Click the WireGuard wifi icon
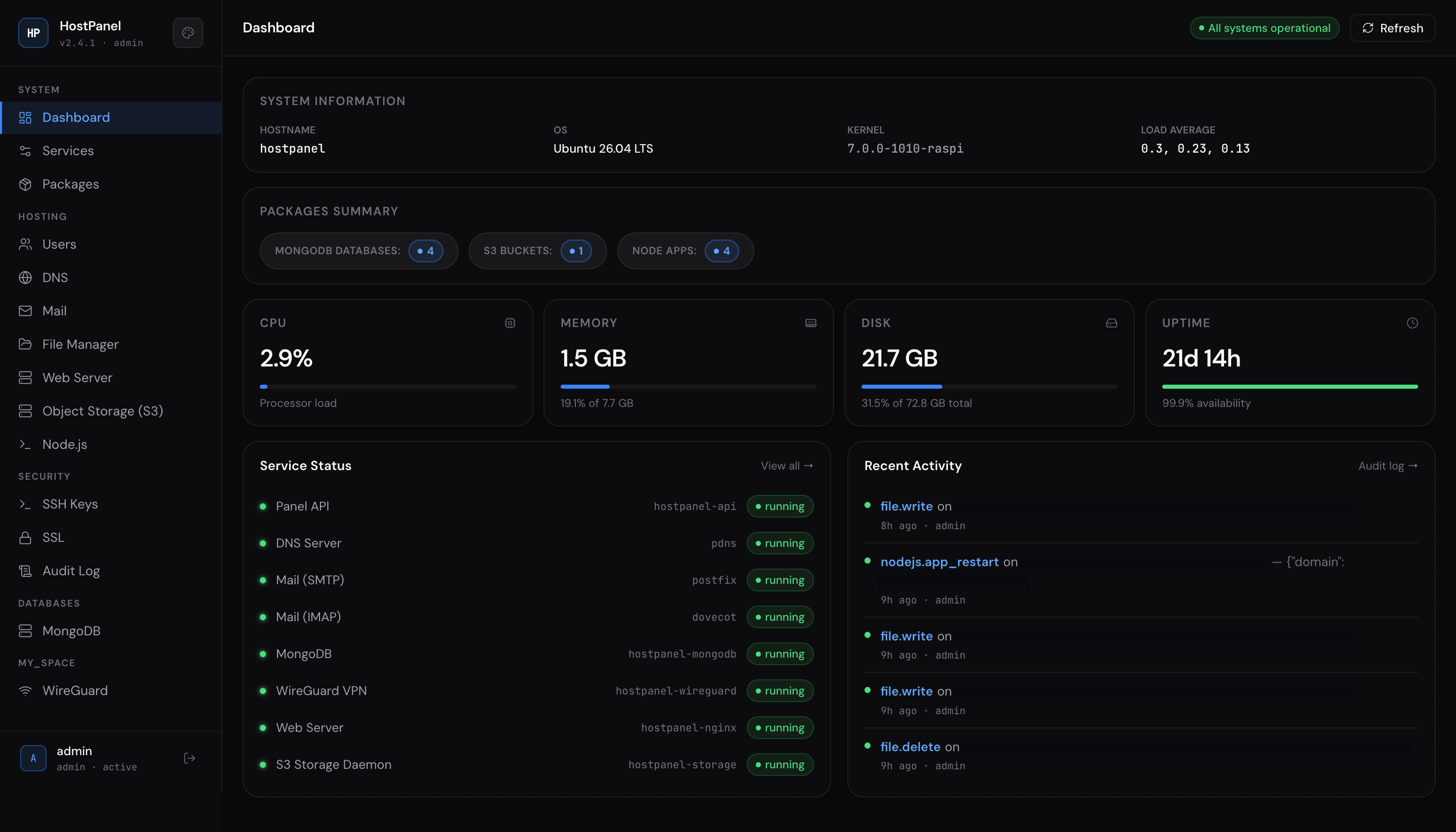The height and width of the screenshot is (832, 1456). tap(25, 691)
